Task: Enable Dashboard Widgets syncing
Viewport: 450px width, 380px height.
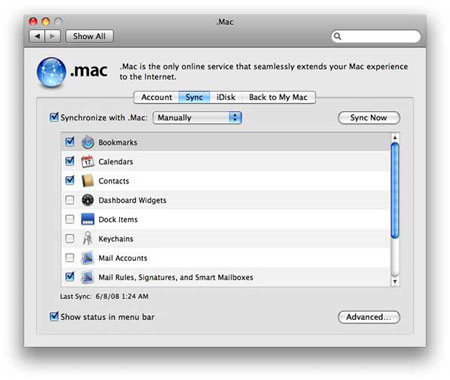Action: (70, 200)
